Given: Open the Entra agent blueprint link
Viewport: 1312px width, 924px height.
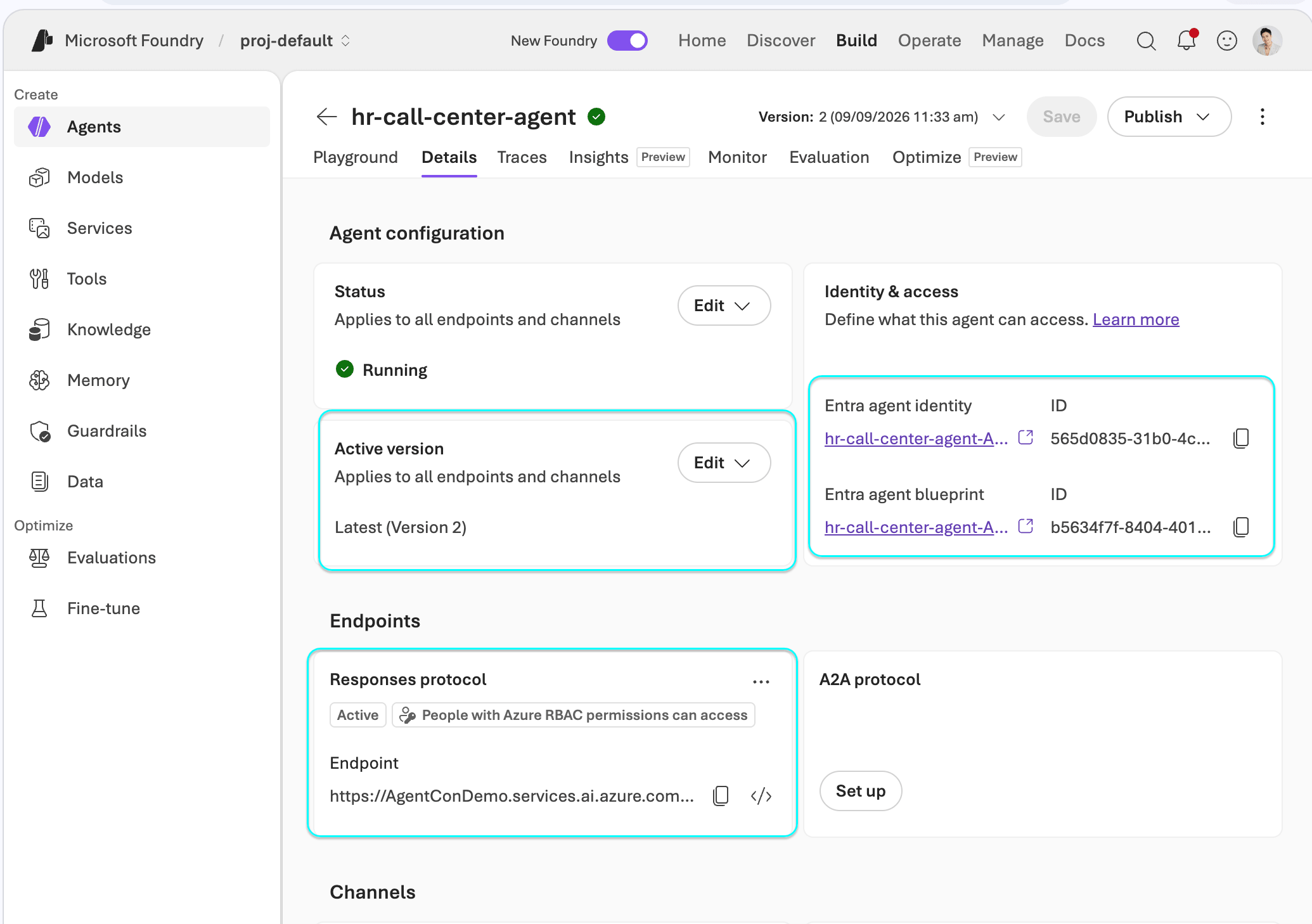Looking at the screenshot, I should click(x=916, y=527).
